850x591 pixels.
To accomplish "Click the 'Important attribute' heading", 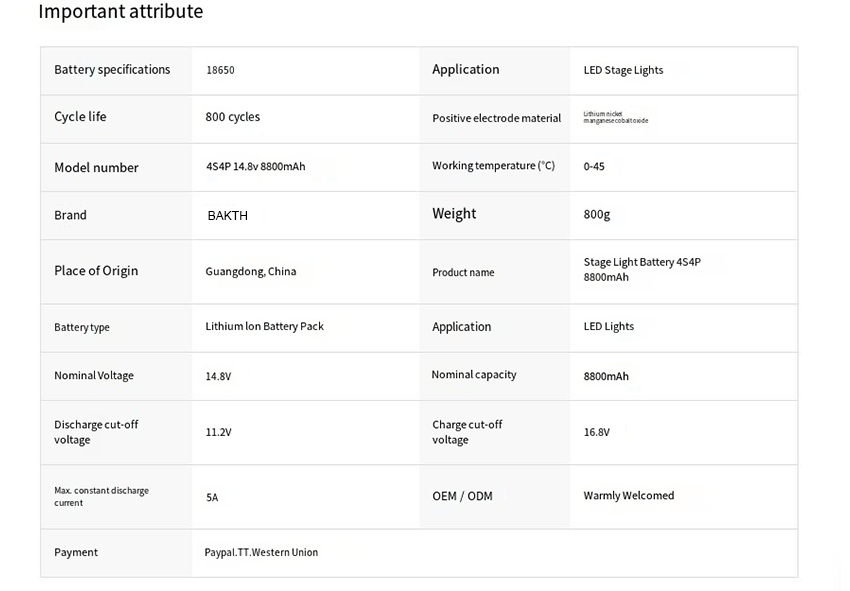I will (120, 12).
